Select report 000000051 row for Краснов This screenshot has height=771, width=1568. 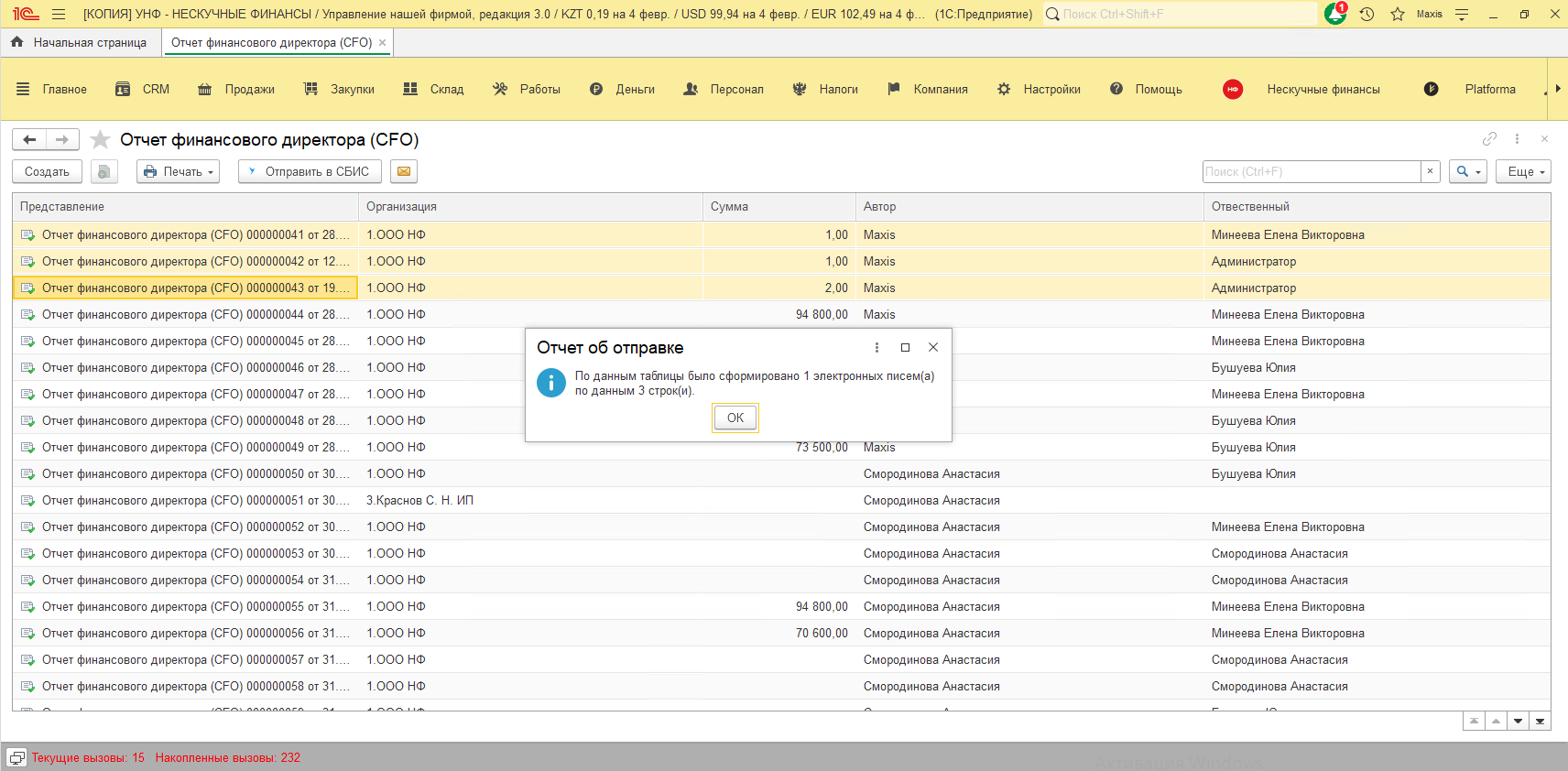[195, 500]
